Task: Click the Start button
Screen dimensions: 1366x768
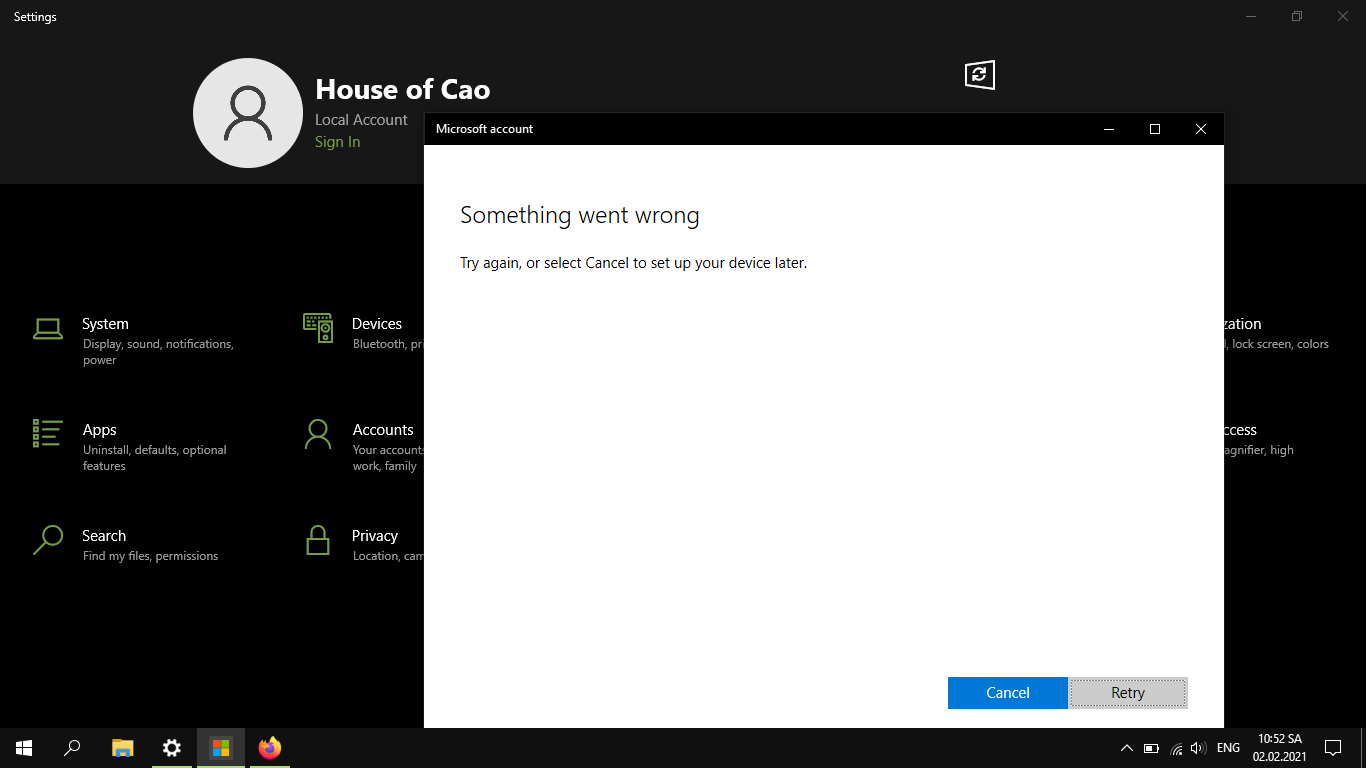Action: (22, 748)
